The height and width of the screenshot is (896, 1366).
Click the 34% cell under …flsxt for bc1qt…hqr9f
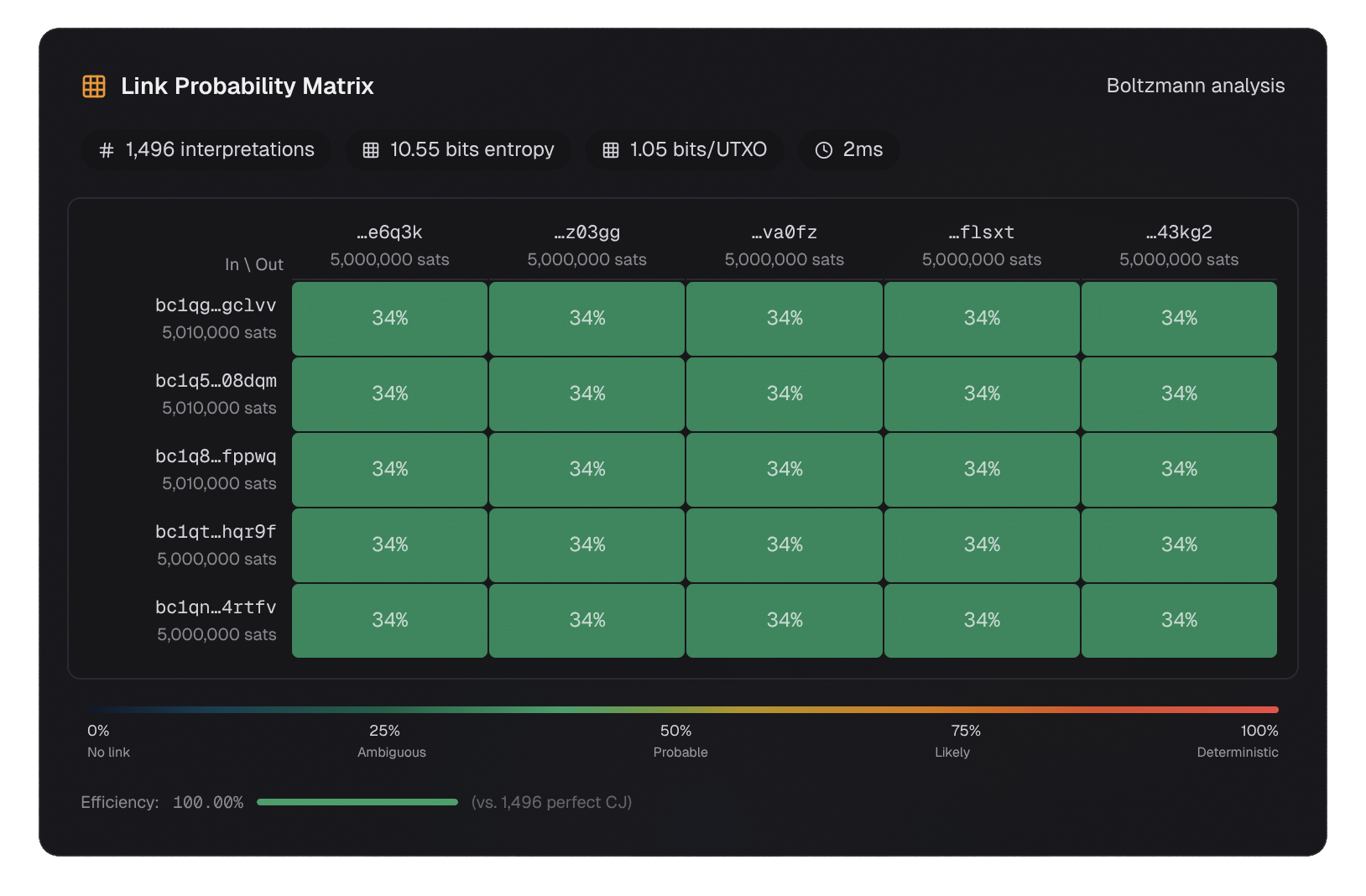tap(982, 544)
